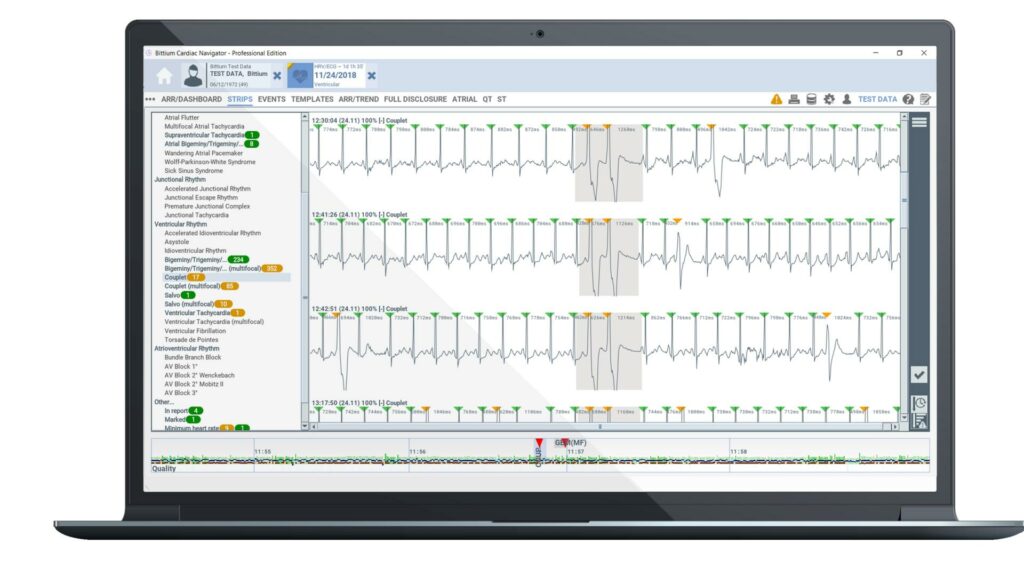Viewport: 1024px width, 576px height.
Task: Open the database icon
Action: point(811,99)
